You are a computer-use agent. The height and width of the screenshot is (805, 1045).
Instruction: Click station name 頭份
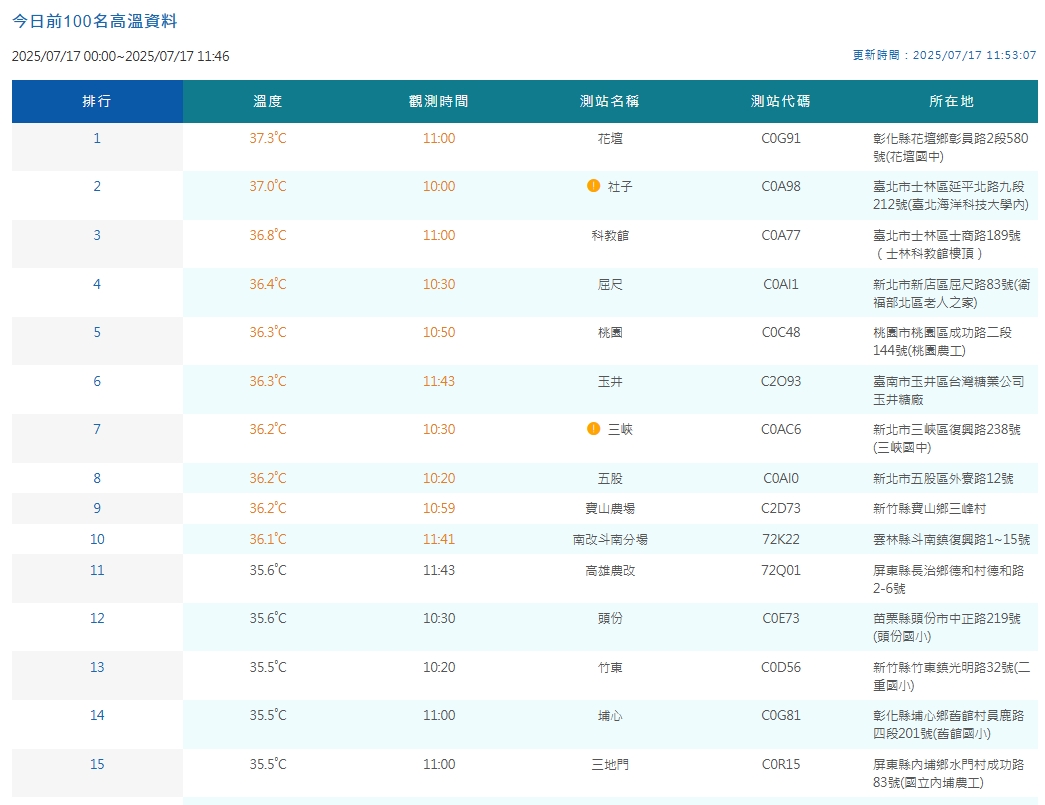[610, 618]
